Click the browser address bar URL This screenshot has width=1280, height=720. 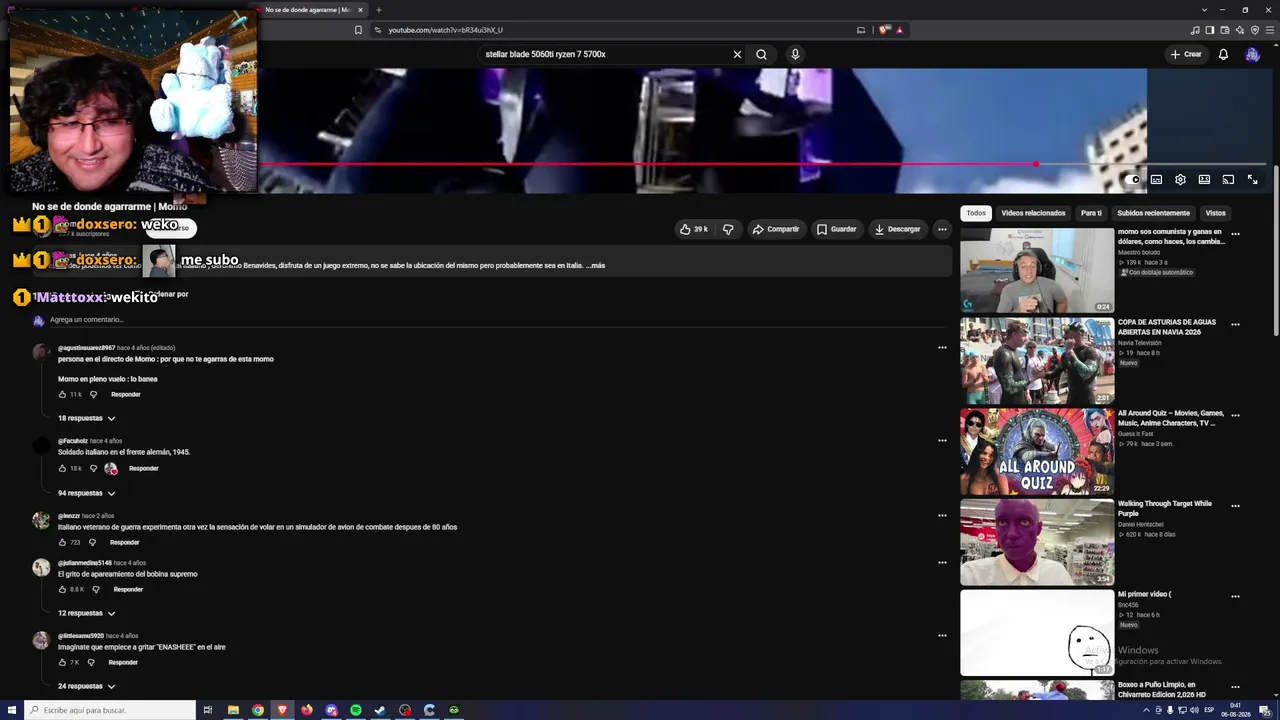tap(445, 30)
